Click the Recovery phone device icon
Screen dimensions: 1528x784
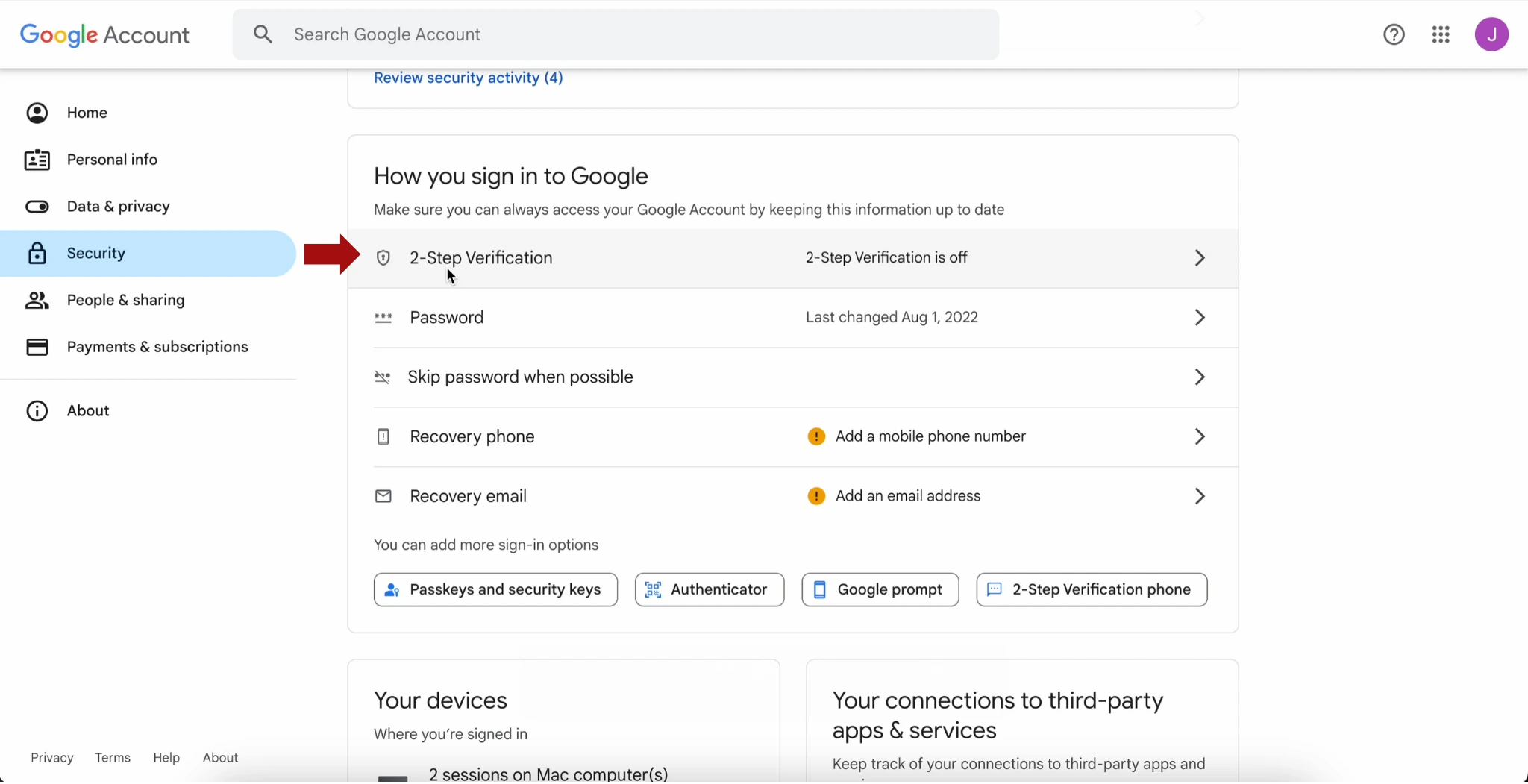pyautogui.click(x=383, y=436)
